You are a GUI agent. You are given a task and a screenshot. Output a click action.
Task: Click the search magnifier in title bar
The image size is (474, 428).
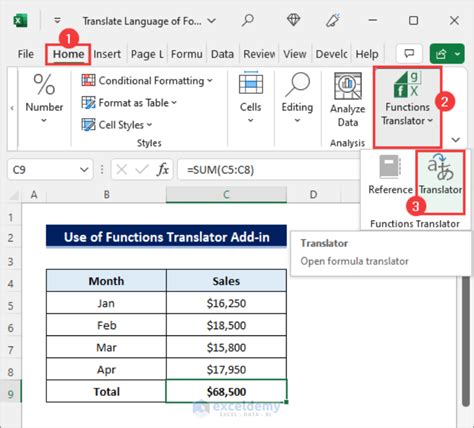point(248,20)
